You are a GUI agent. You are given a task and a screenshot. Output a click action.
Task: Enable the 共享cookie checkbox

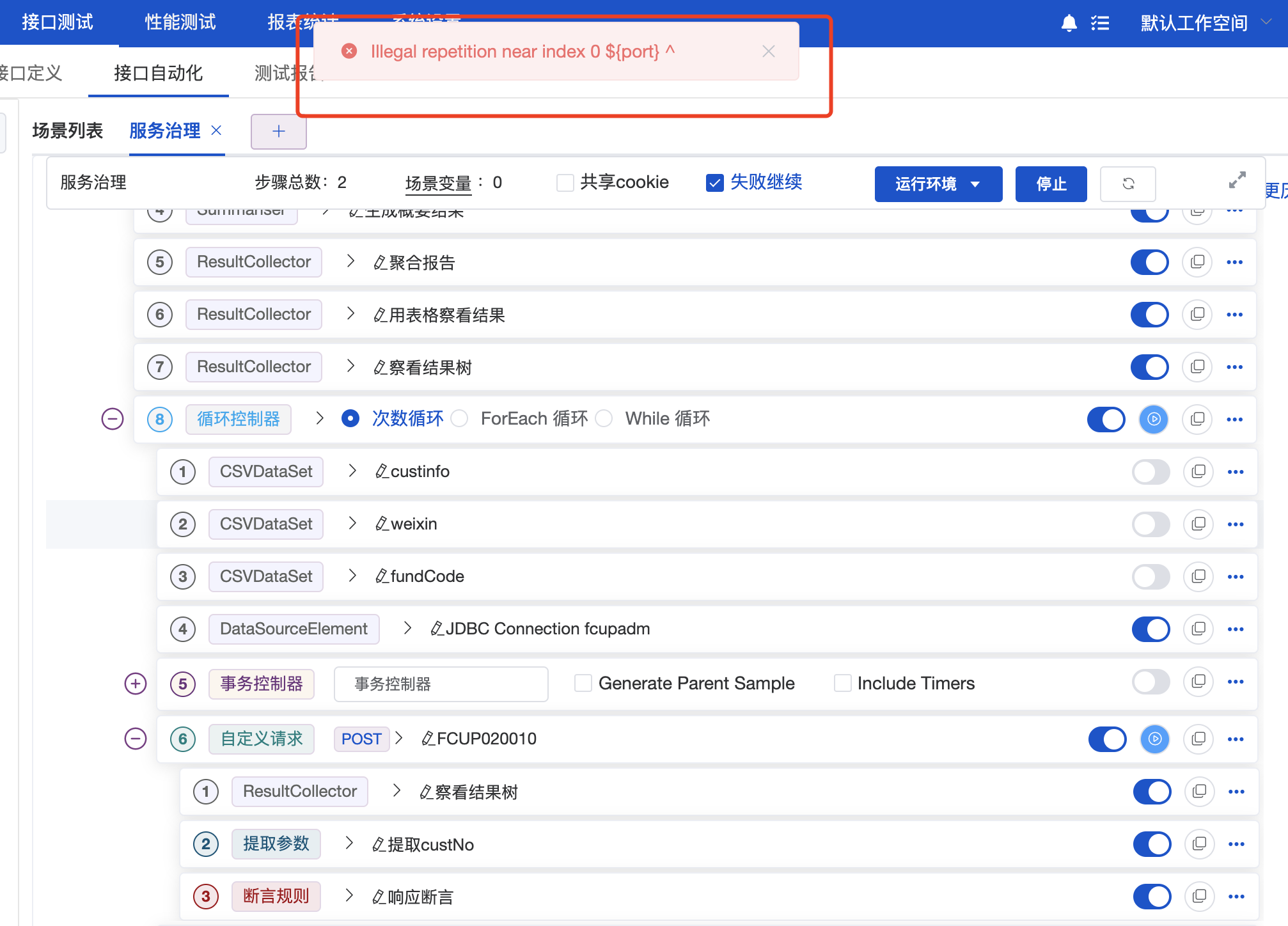pyautogui.click(x=565, y=182)
